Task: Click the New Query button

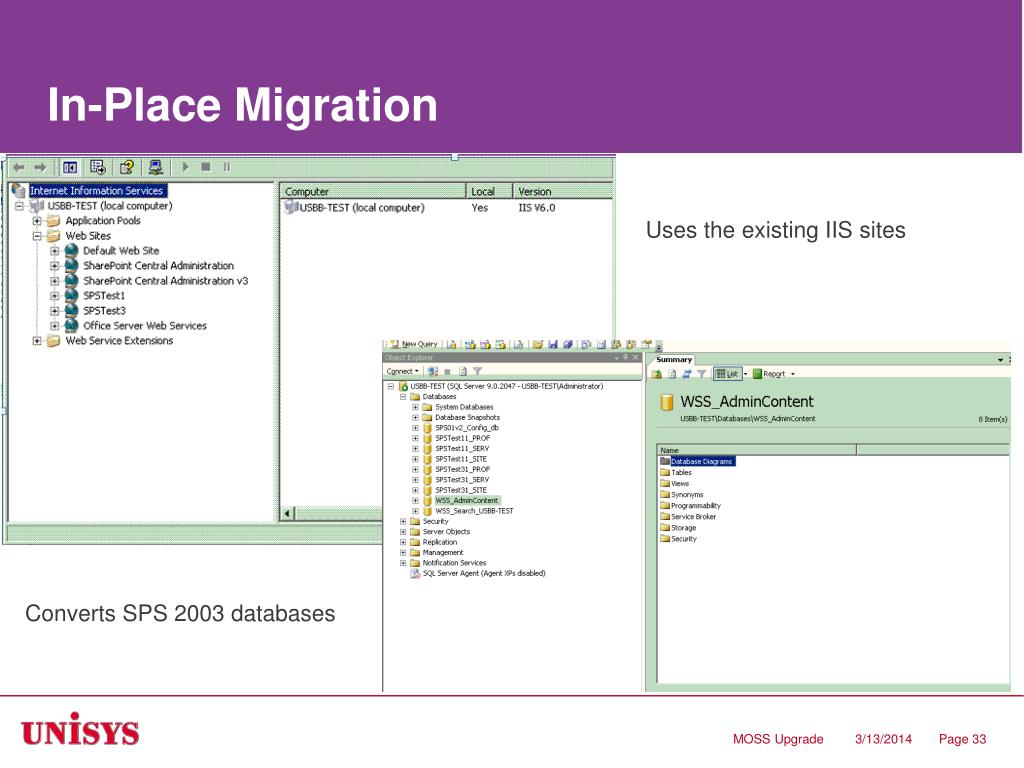Action: (414, 344)
